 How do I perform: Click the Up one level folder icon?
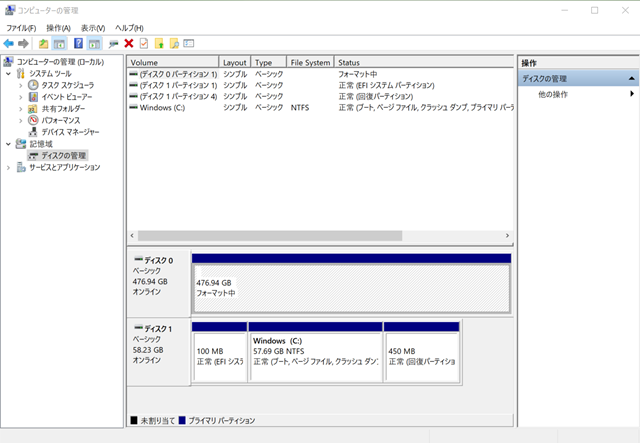(43, 43)
